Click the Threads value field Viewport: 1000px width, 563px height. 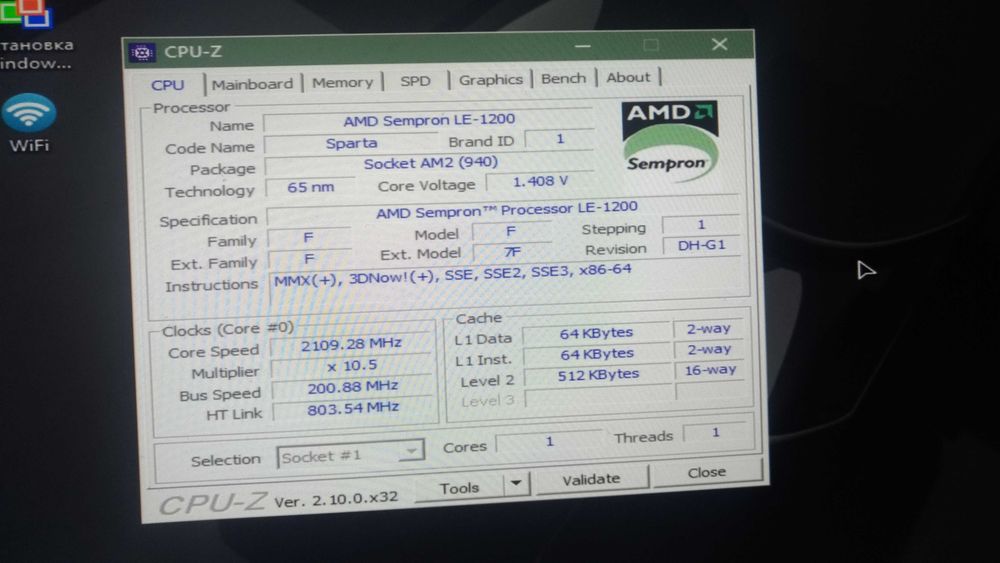click(716, 433)
